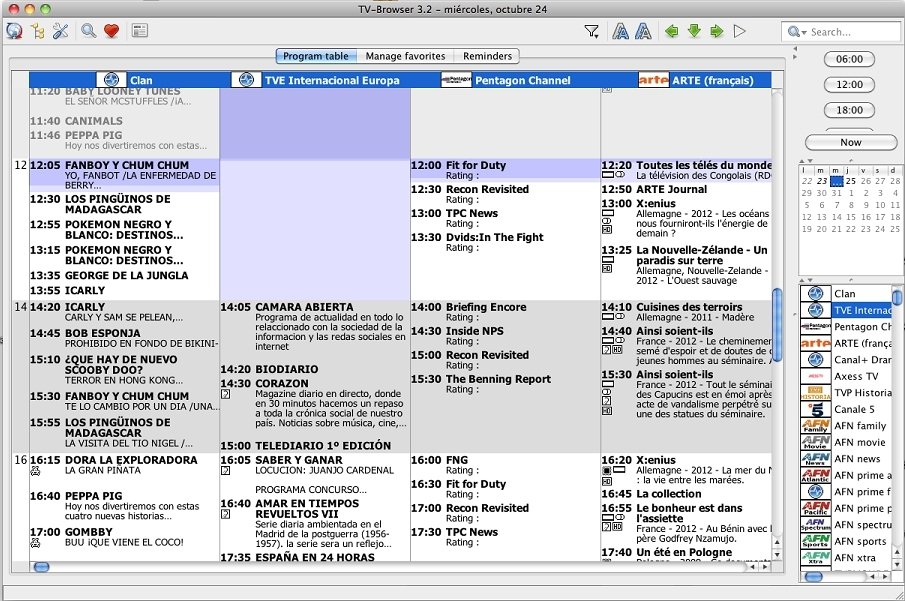Switch to the Program table tab

[316, 56]
